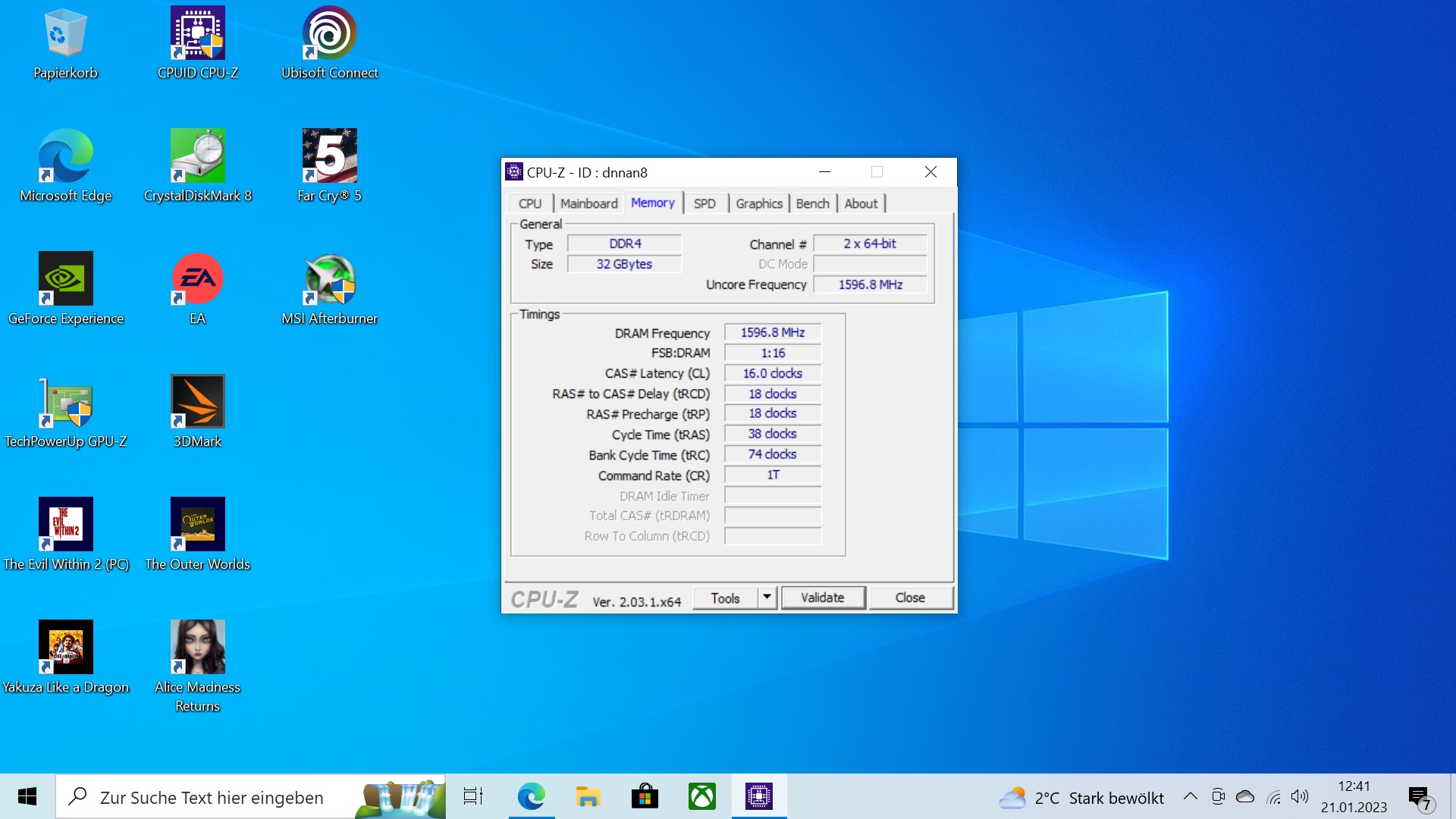Start Yakuza Like a Dragon

[66, 647]
